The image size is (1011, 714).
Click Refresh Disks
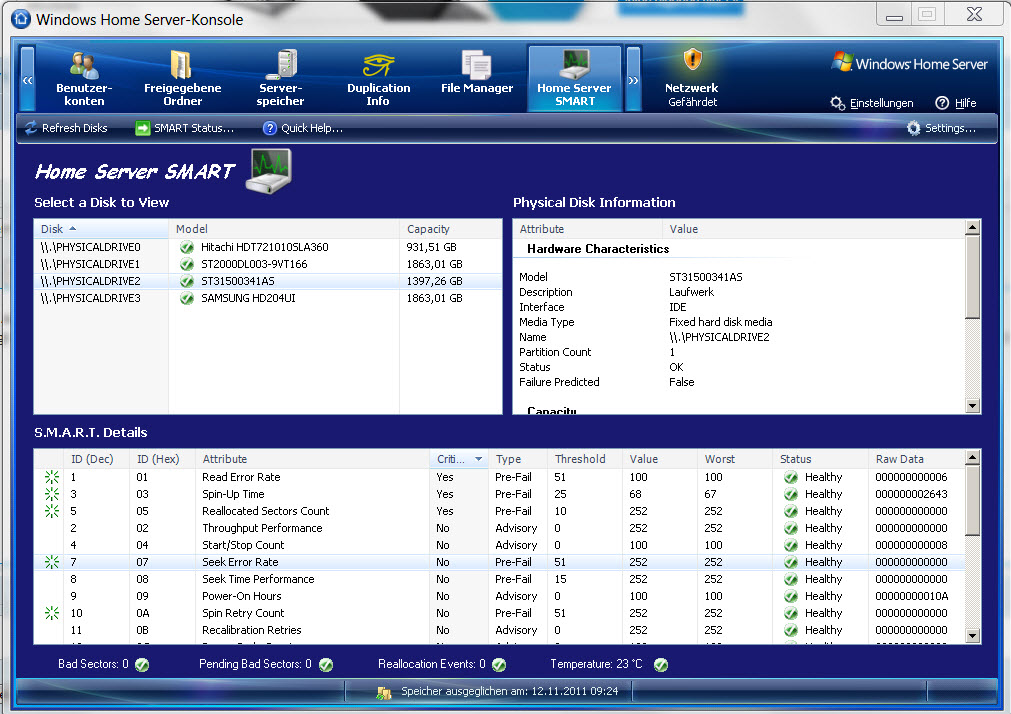(x=66, y=128)
